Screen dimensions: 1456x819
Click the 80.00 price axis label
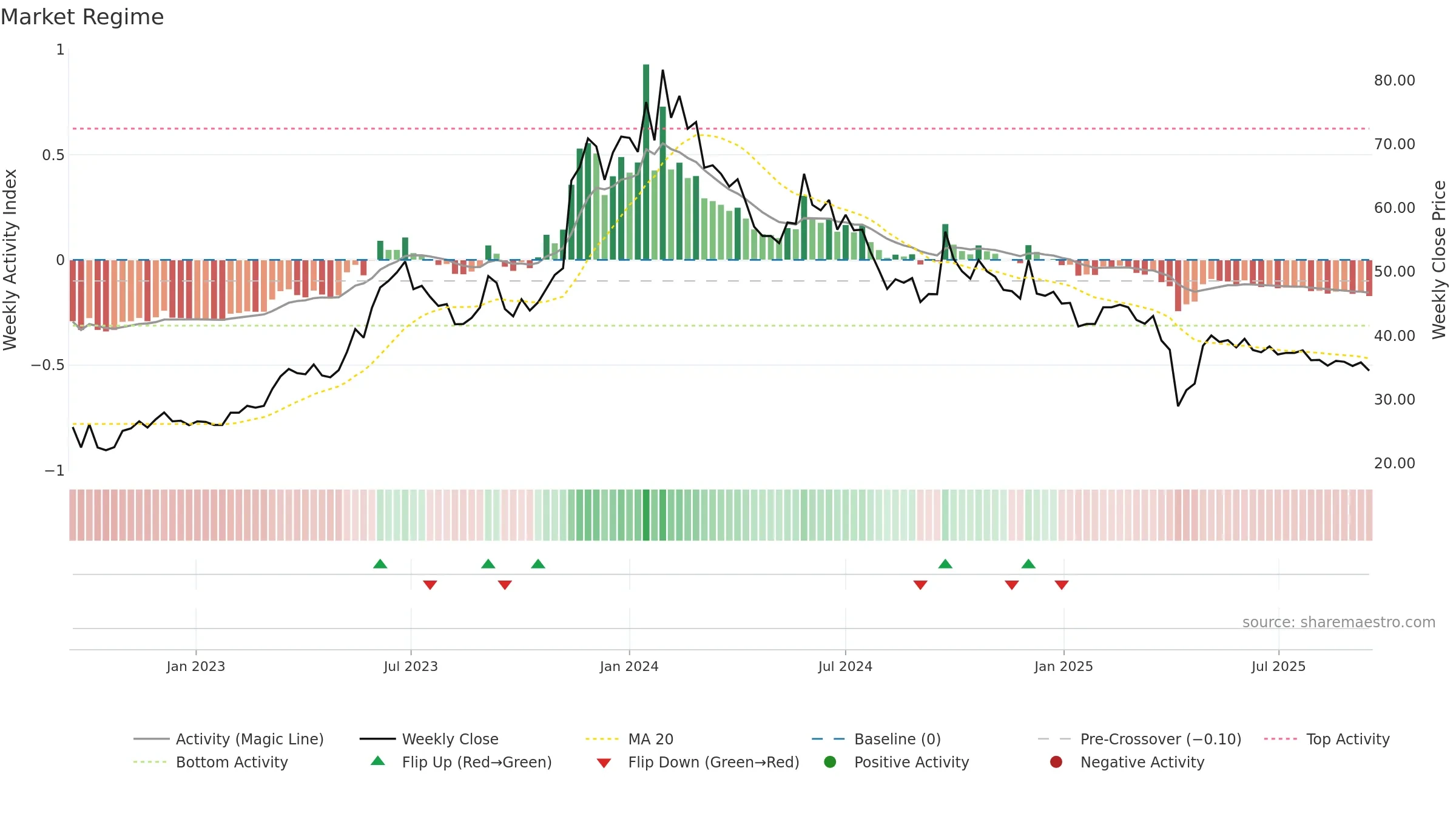click(1395, 80)
